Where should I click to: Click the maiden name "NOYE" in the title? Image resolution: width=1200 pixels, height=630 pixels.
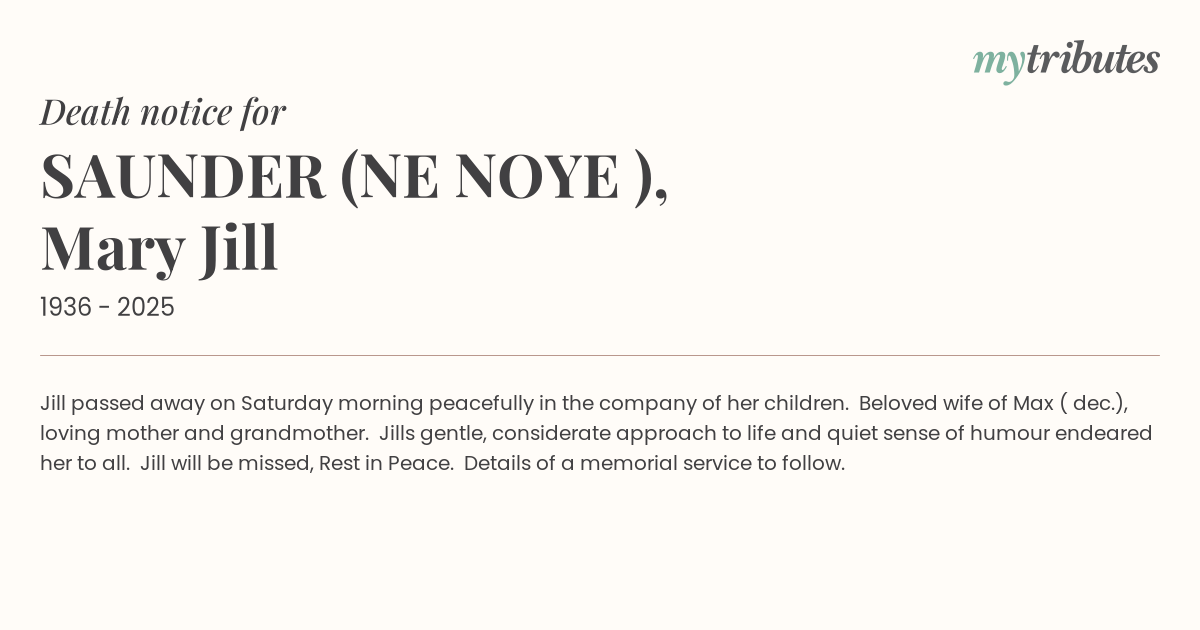coord(537,176)
